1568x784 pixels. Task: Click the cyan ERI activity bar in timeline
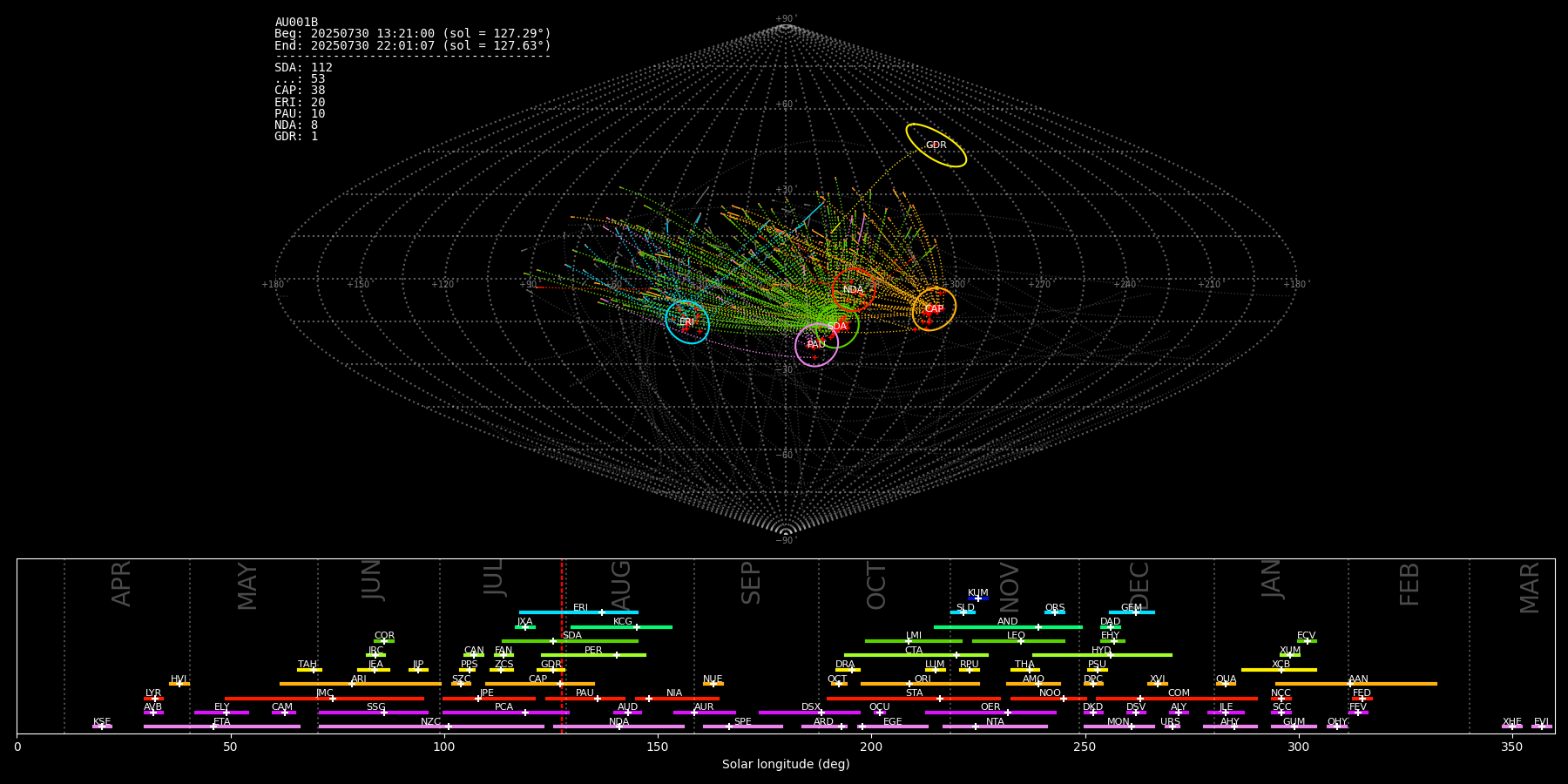tap(578, 612)
